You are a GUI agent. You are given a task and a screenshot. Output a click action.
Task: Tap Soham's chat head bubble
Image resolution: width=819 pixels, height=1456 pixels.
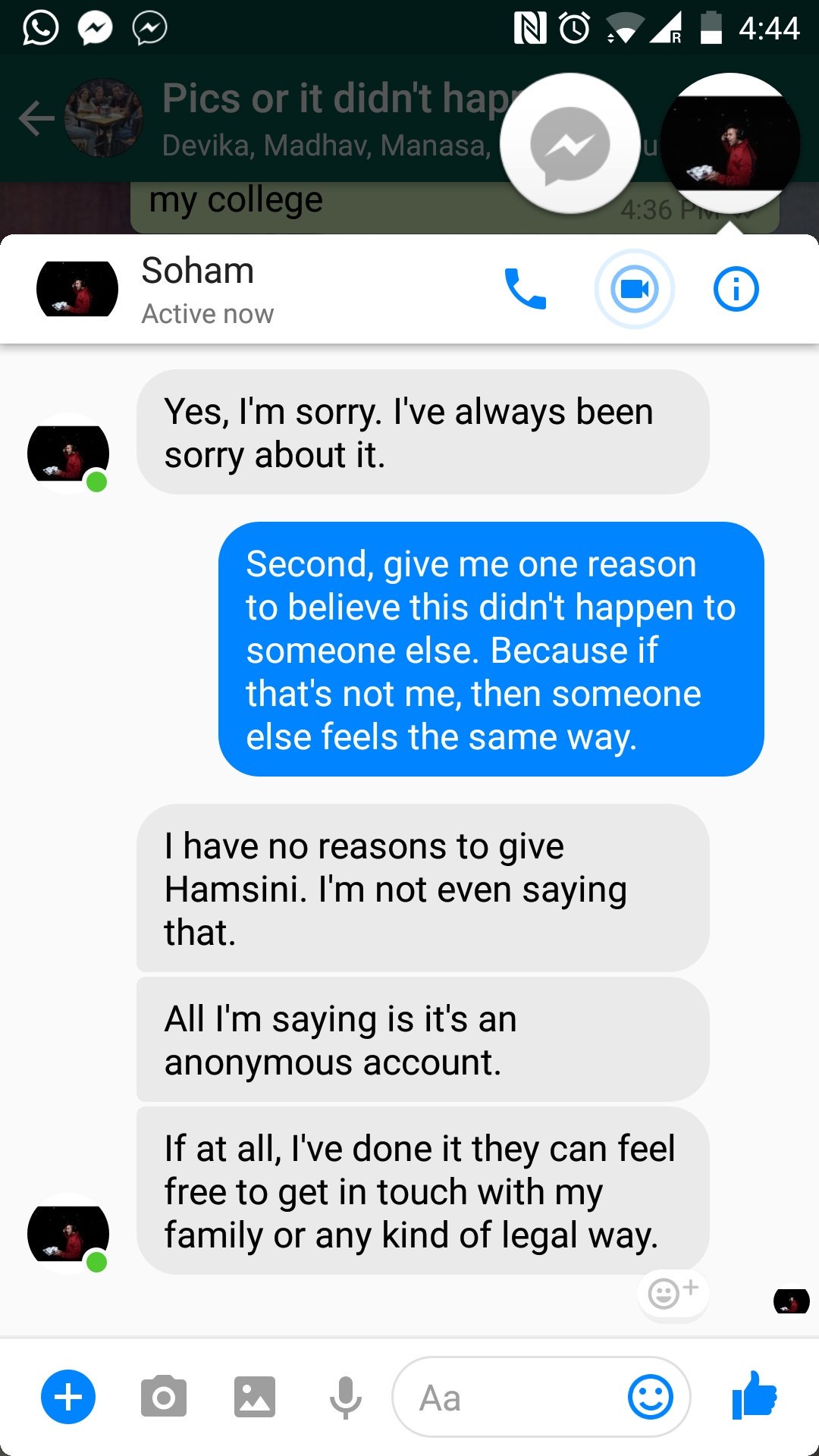730,144
